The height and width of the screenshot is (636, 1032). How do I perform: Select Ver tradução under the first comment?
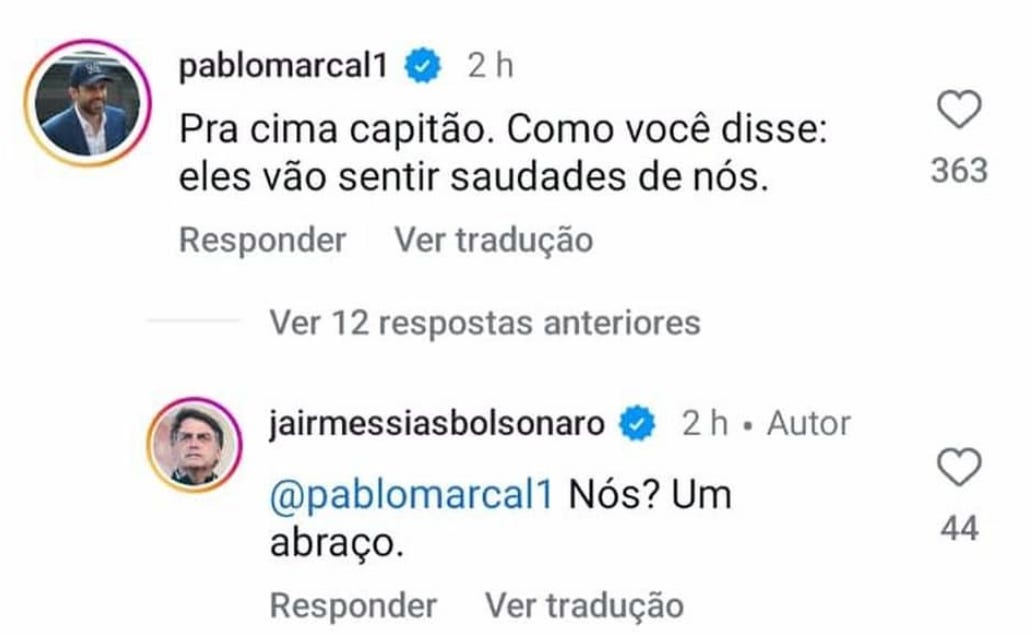pyautogui.click(x=494, y=240)
